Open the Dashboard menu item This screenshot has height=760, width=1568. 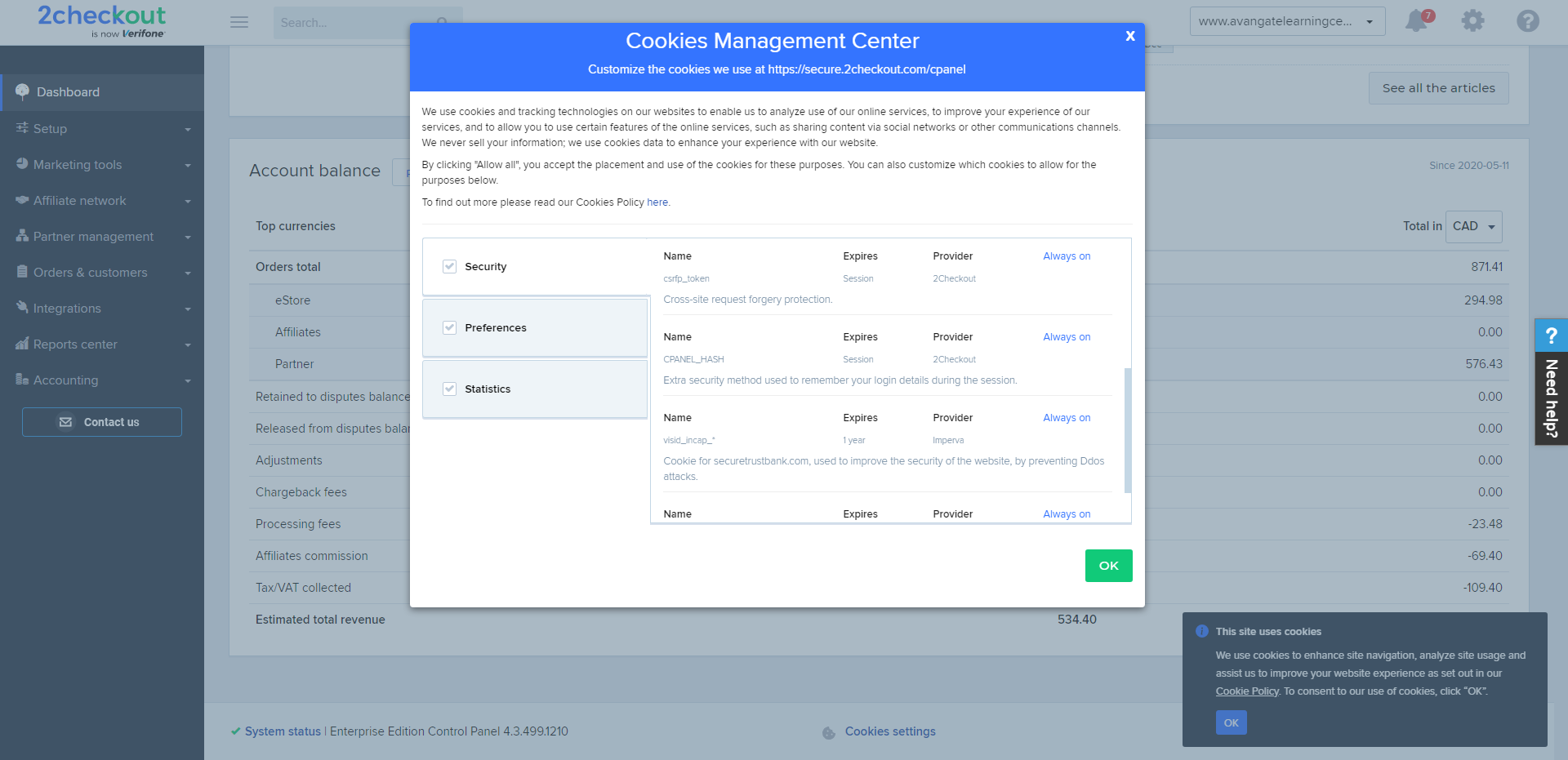[102, 92]
